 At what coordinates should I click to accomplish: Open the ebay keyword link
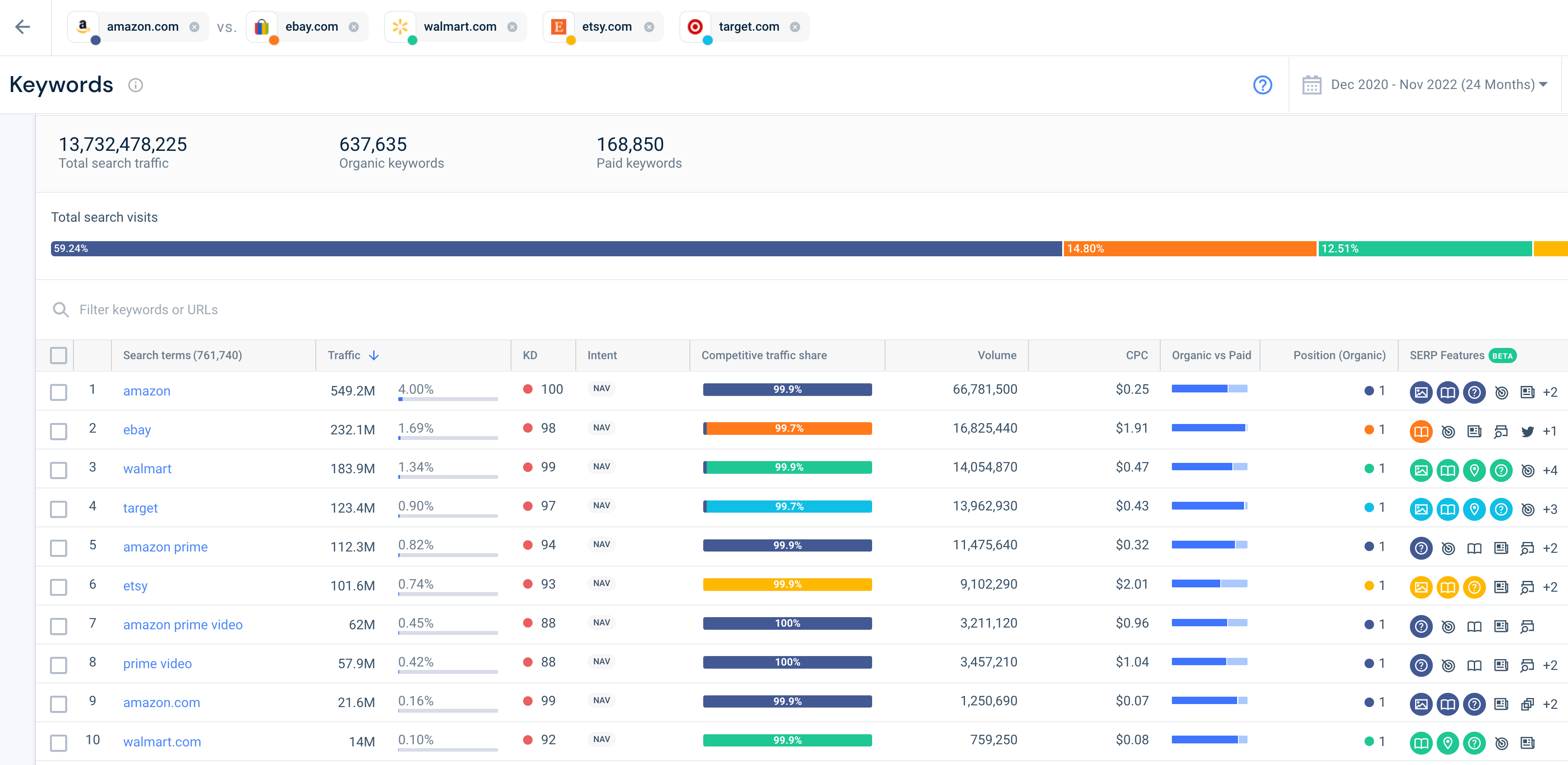point(137,430)
